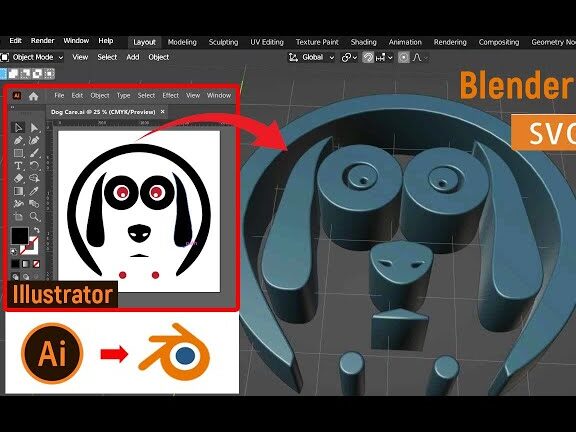Open Illustrator's File menu
This screenshot has height=432, width=576.
(x=59, y=96)
